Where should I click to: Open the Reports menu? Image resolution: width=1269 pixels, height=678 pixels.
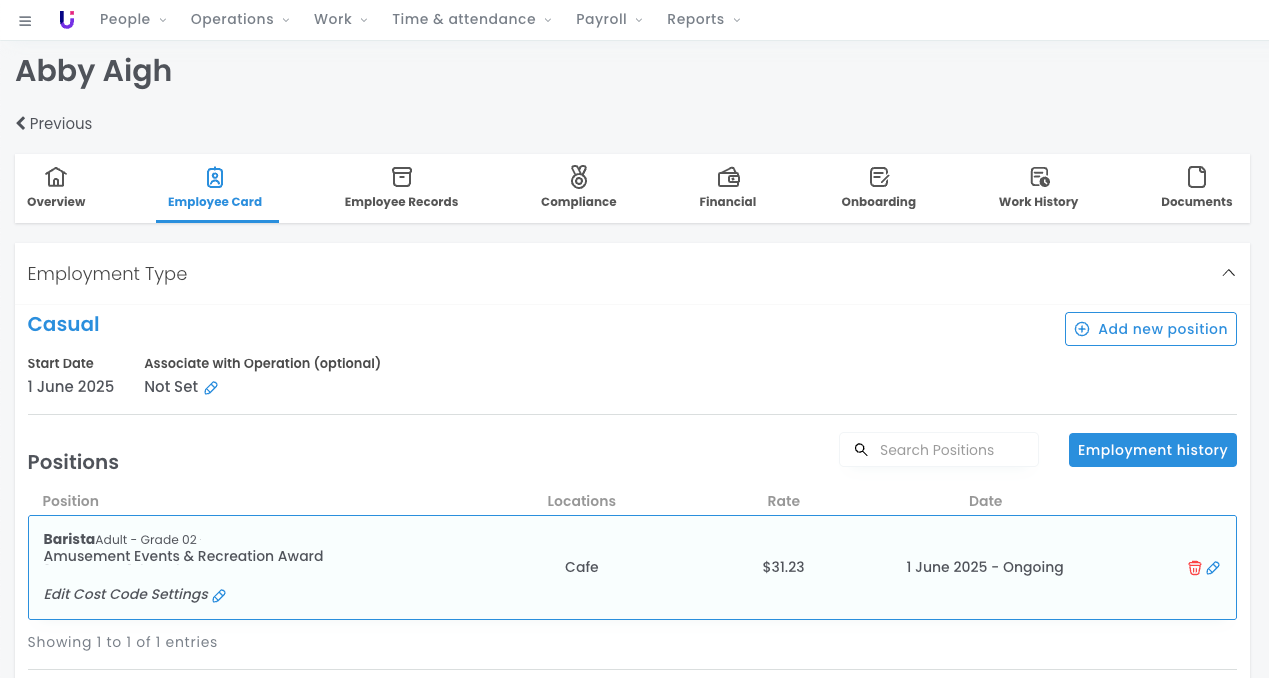tap(704, 20)
